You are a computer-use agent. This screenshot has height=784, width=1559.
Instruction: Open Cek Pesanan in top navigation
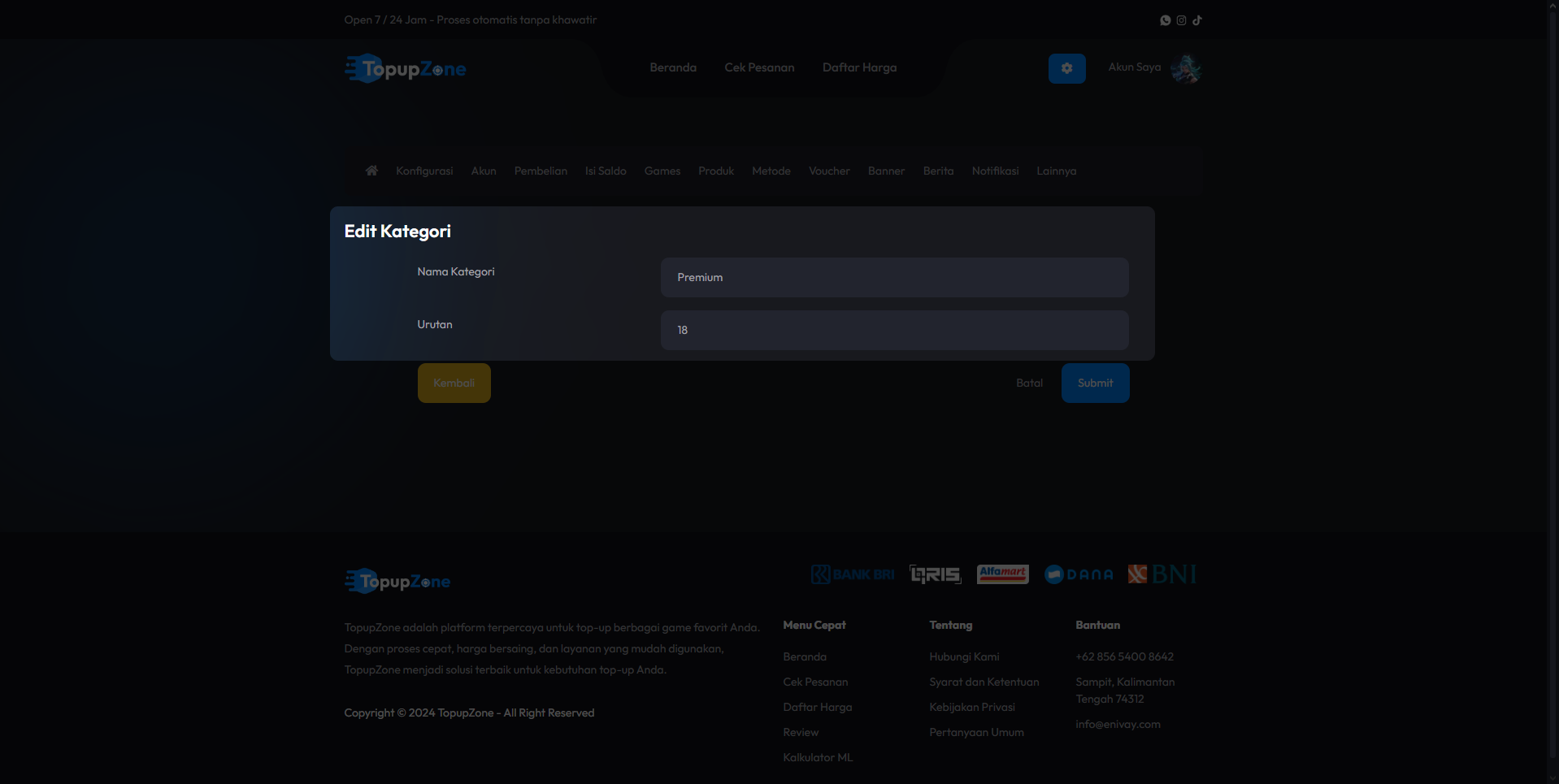(759, 67)
